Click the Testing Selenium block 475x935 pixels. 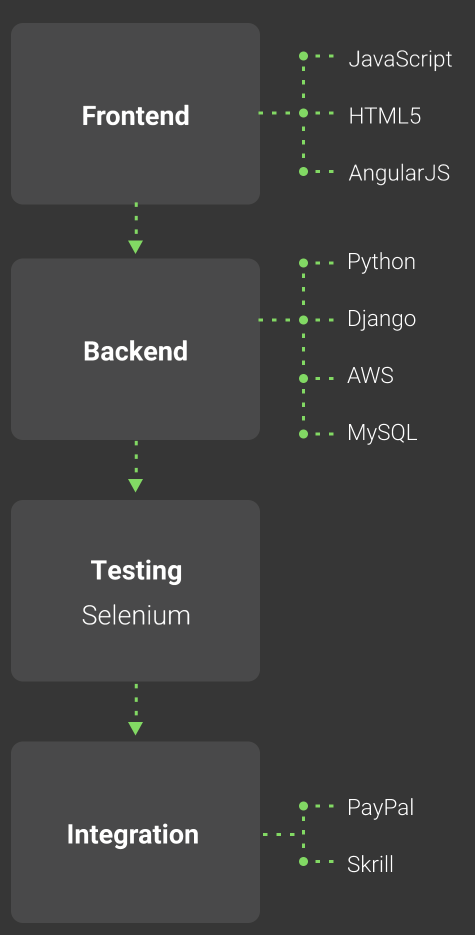[135, 591]
